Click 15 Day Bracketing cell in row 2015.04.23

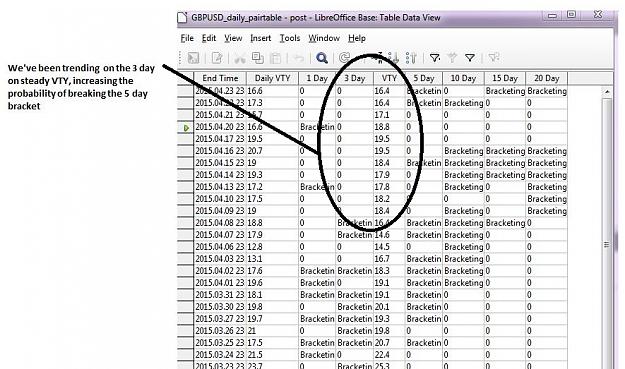(505, 91)
